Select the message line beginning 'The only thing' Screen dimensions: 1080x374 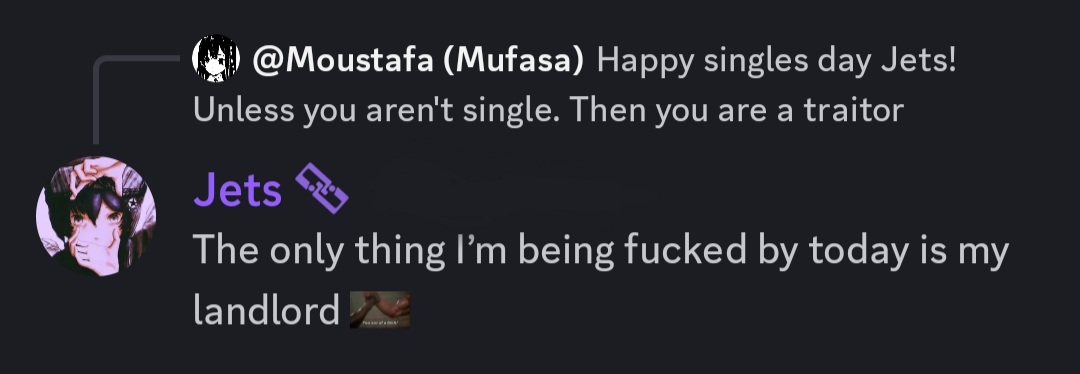point(601,250)
